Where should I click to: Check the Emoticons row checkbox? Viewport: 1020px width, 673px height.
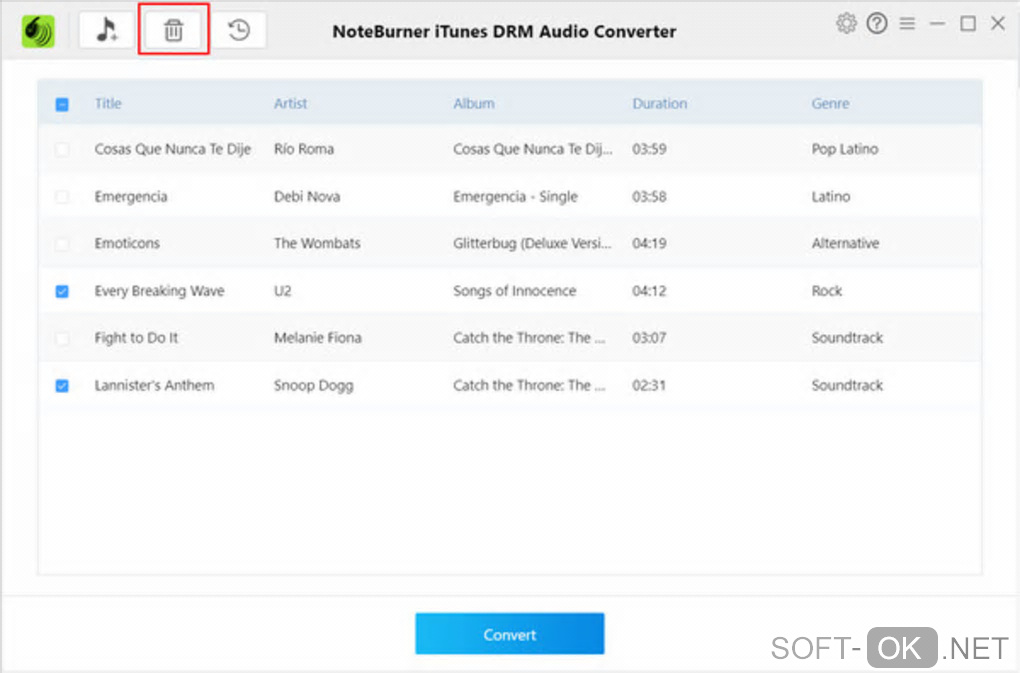tap(62, 244)
